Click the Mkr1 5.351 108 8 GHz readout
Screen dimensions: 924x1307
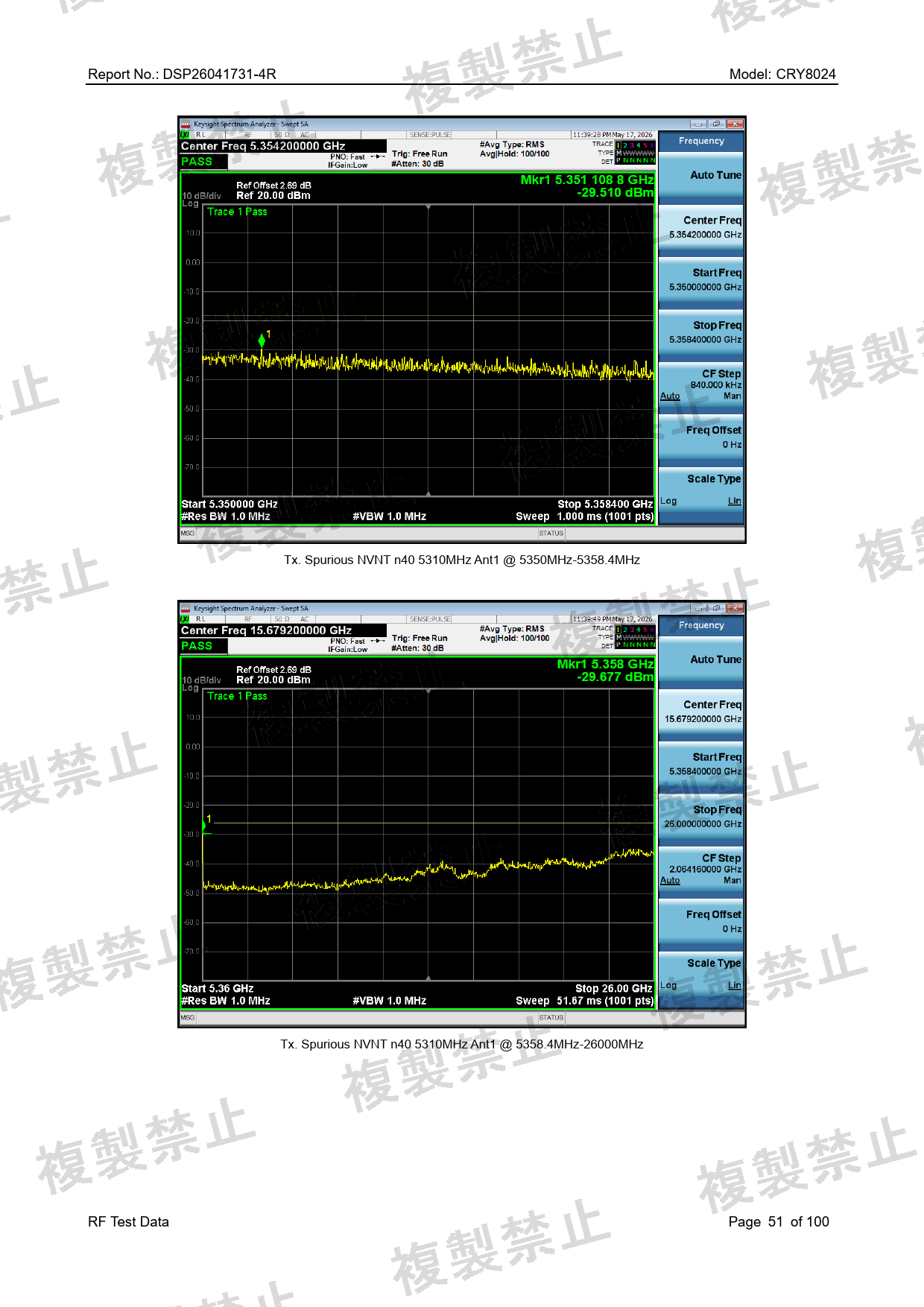click(x=587, y=180)
